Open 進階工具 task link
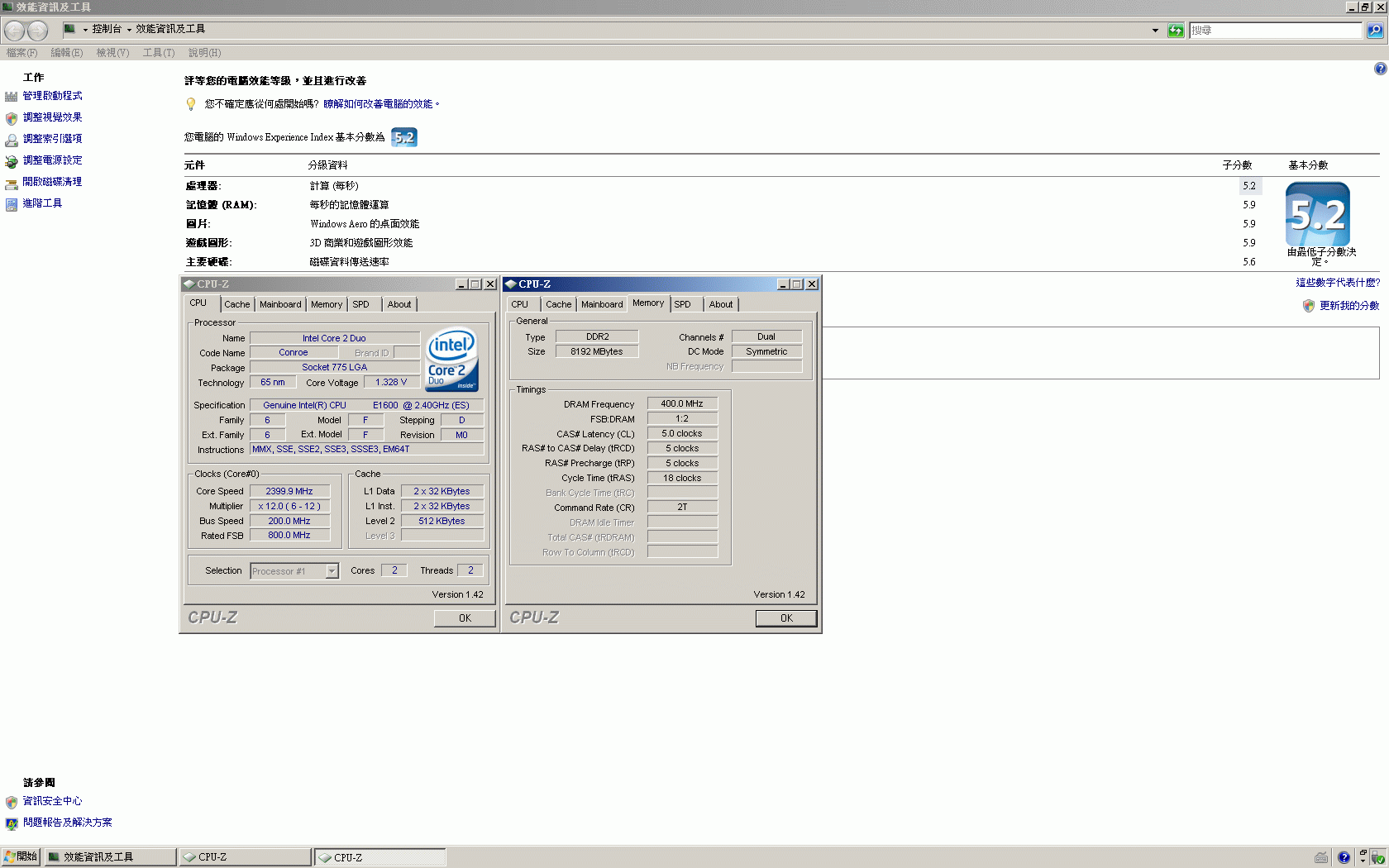 coord(42,203)
